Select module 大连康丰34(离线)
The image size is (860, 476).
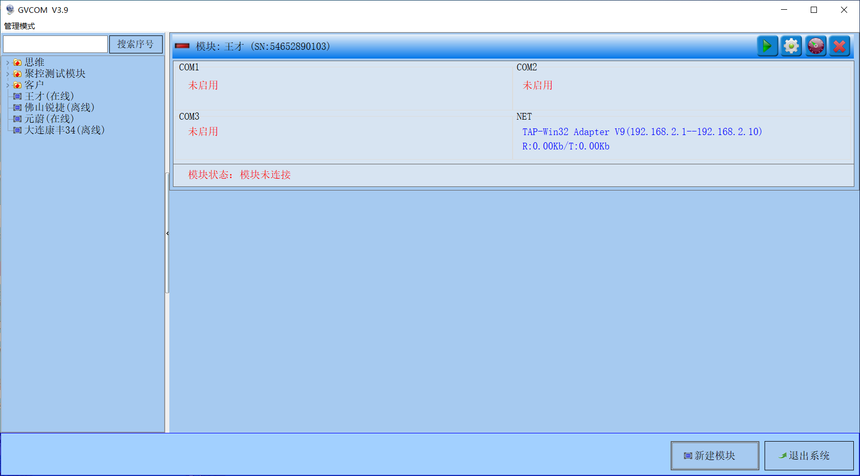click(x=65, y=131)
